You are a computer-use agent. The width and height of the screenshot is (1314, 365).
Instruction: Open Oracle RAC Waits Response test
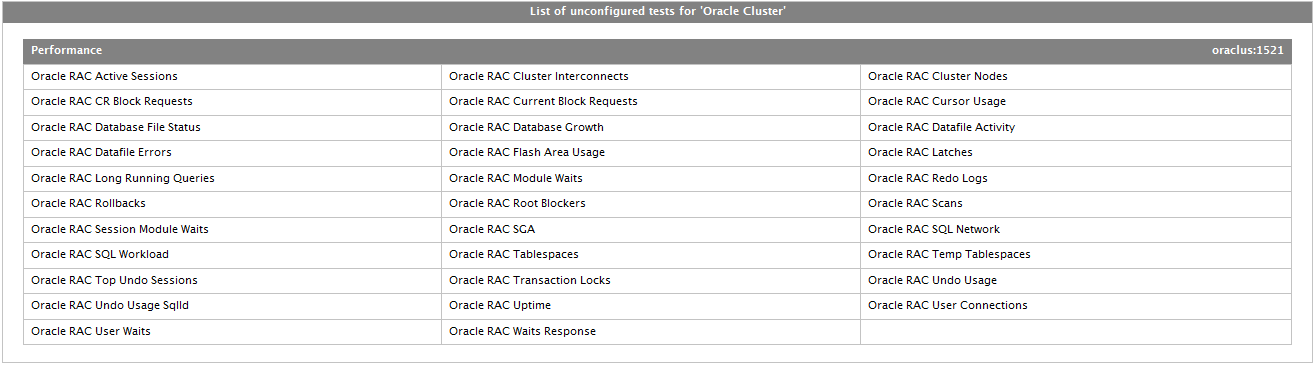(522, 331)
